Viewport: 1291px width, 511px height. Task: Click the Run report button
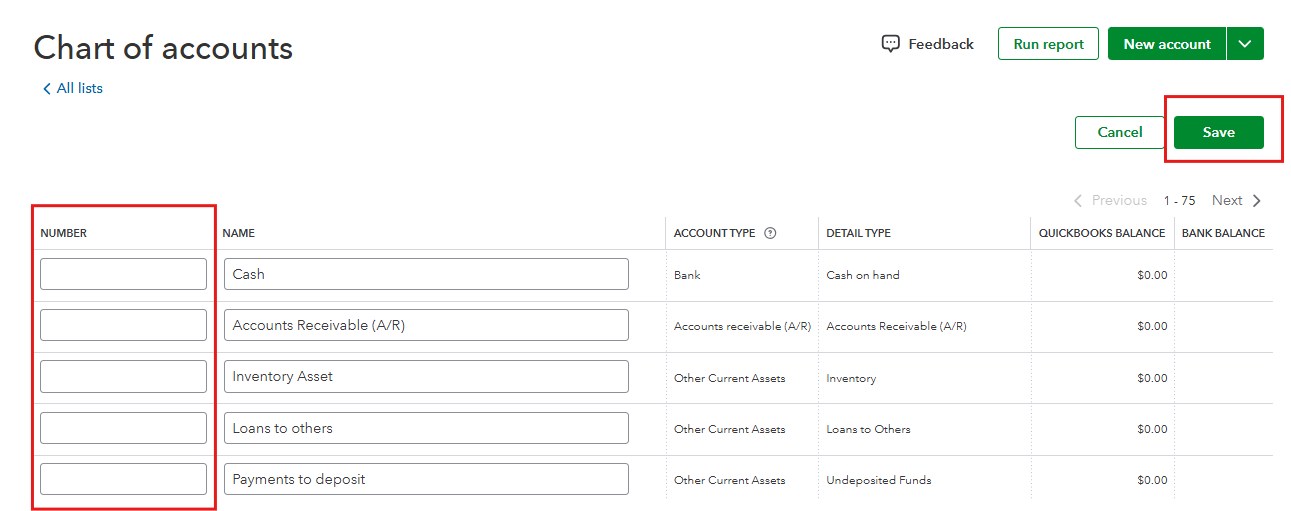click(1048, 44)
